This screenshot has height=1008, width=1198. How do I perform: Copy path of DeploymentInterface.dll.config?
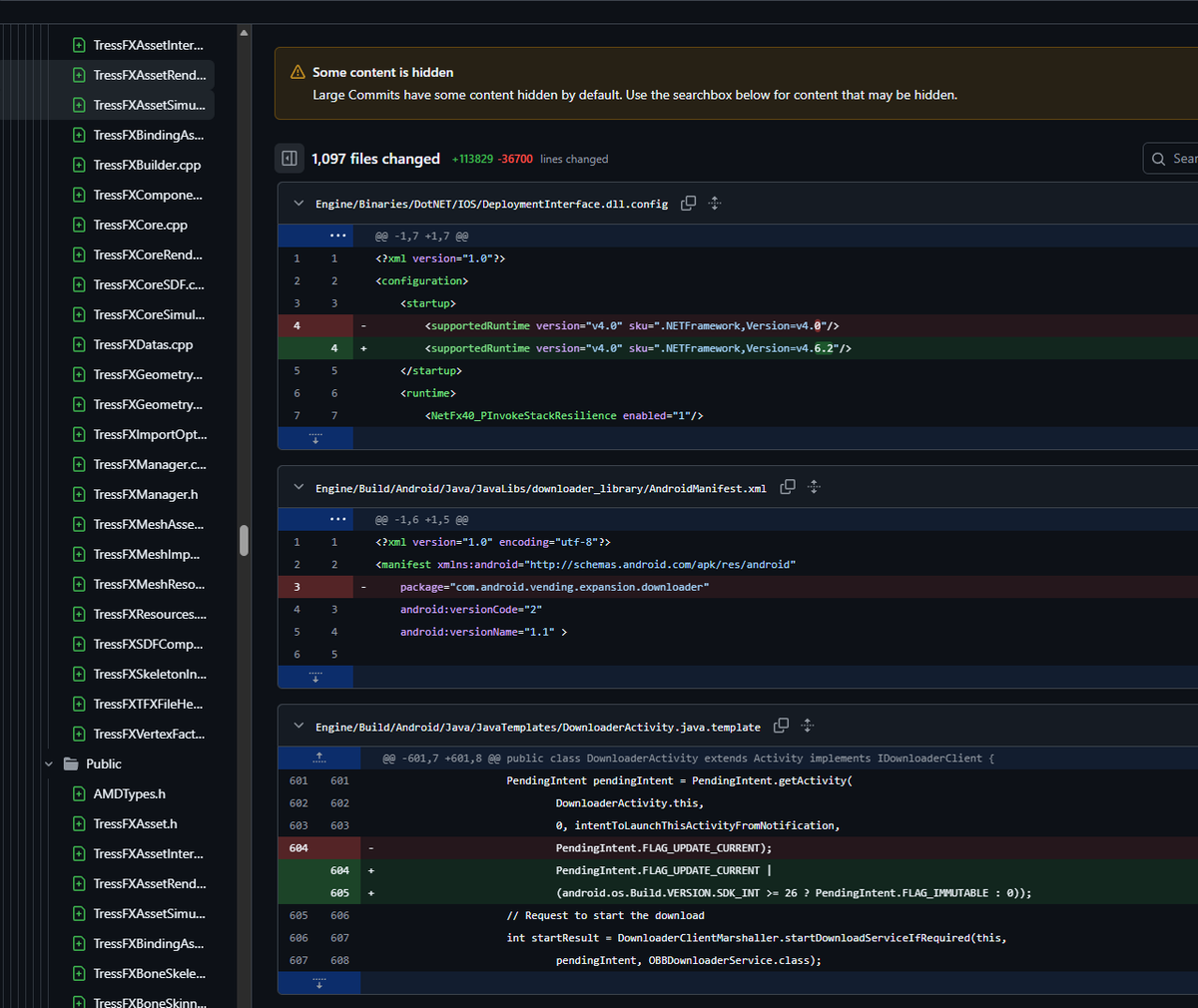tap(688, 204)
